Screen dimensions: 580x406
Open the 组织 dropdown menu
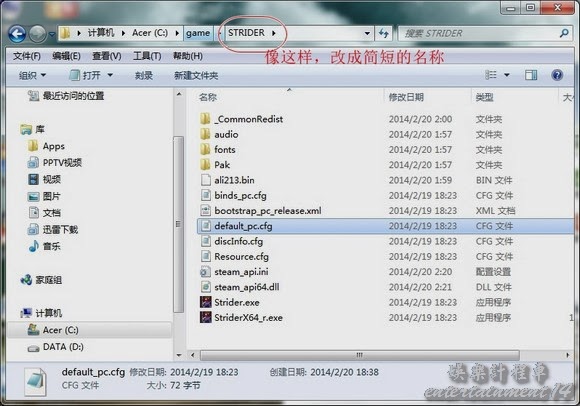(x=32, y=75)
